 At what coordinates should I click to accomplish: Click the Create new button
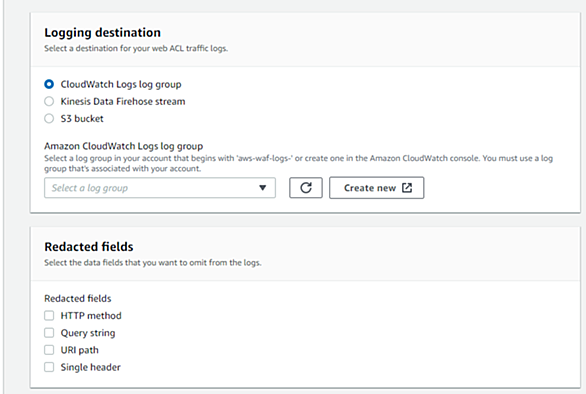(x=377, y=188)
